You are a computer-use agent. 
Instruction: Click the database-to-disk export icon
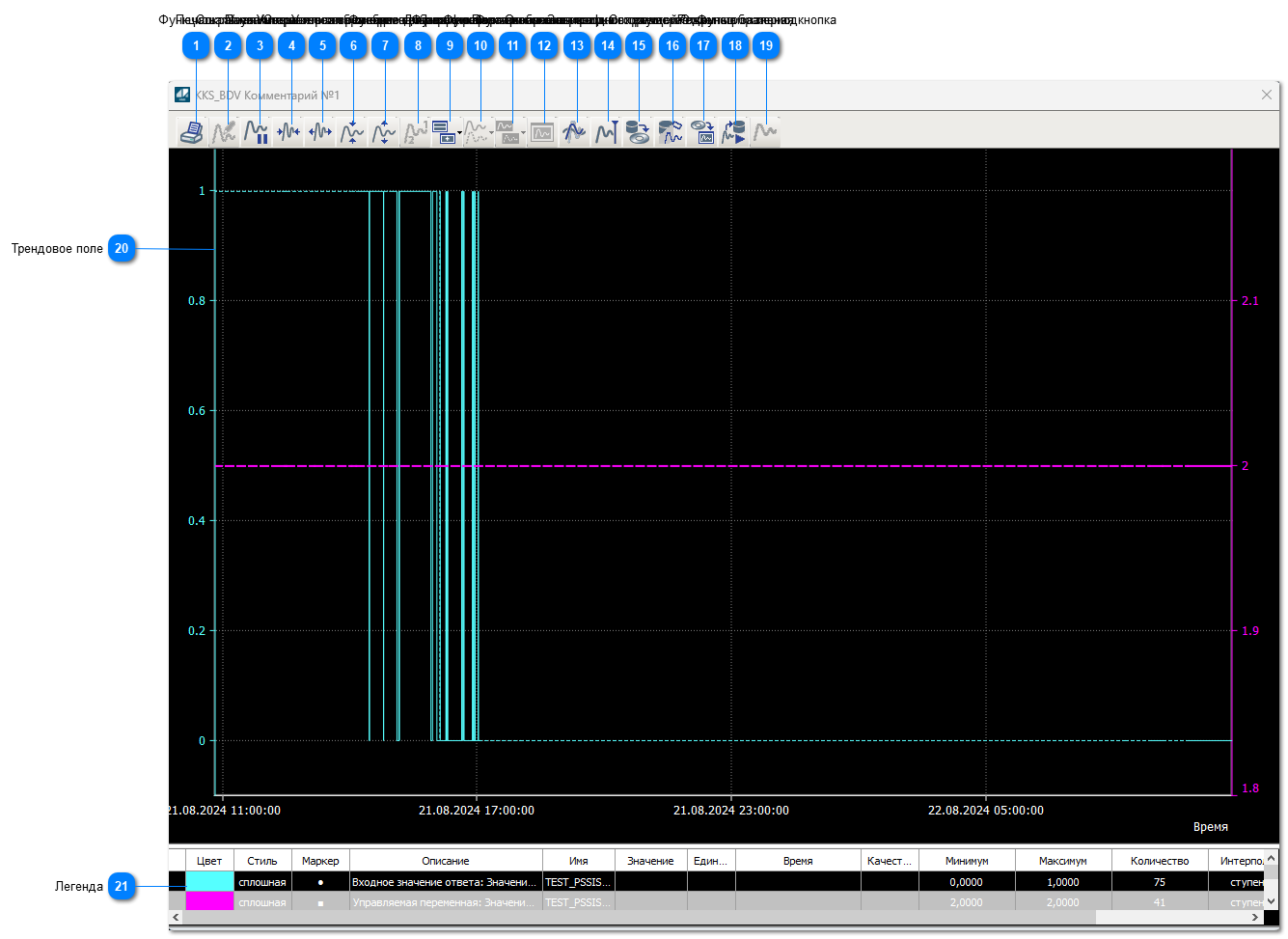638,132
